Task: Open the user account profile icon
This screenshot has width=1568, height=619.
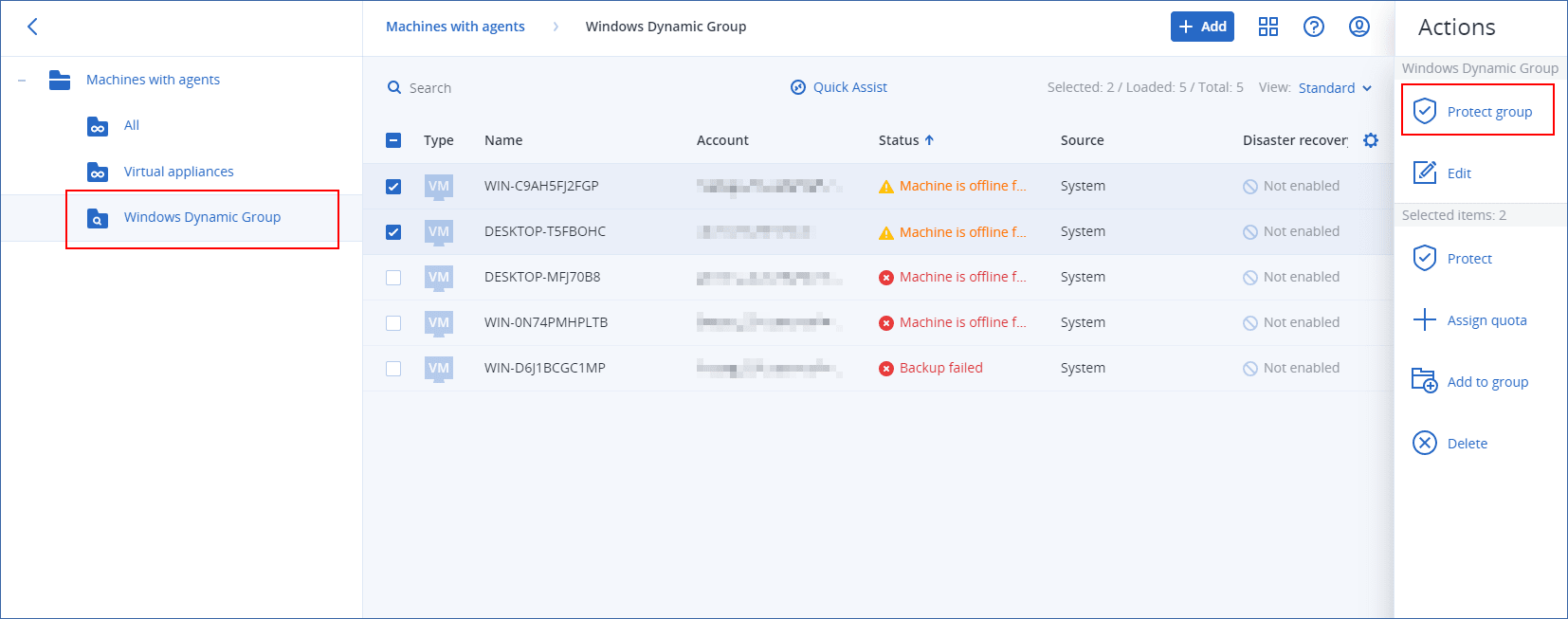Action: pyautogui.click(x=1358, y=27)
